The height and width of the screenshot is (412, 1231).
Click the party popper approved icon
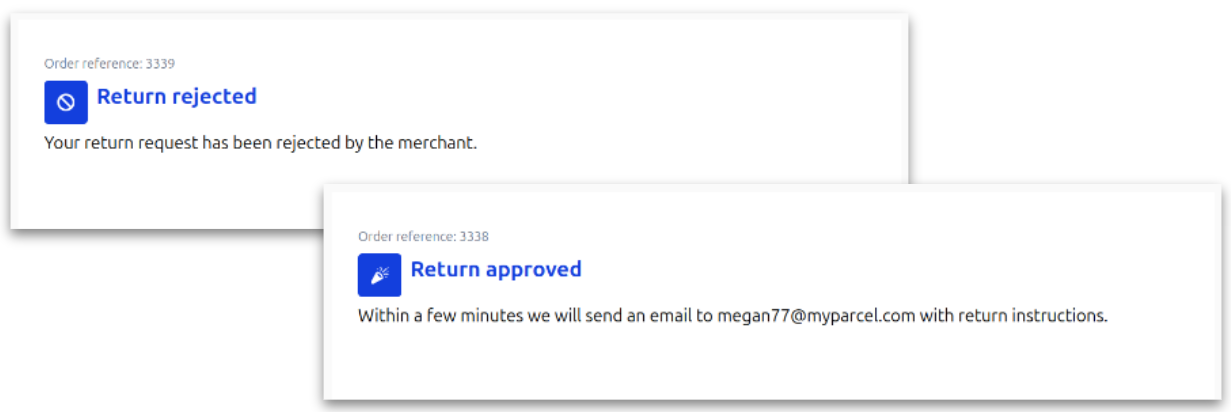pyautogui.click(x=380, y=275)
